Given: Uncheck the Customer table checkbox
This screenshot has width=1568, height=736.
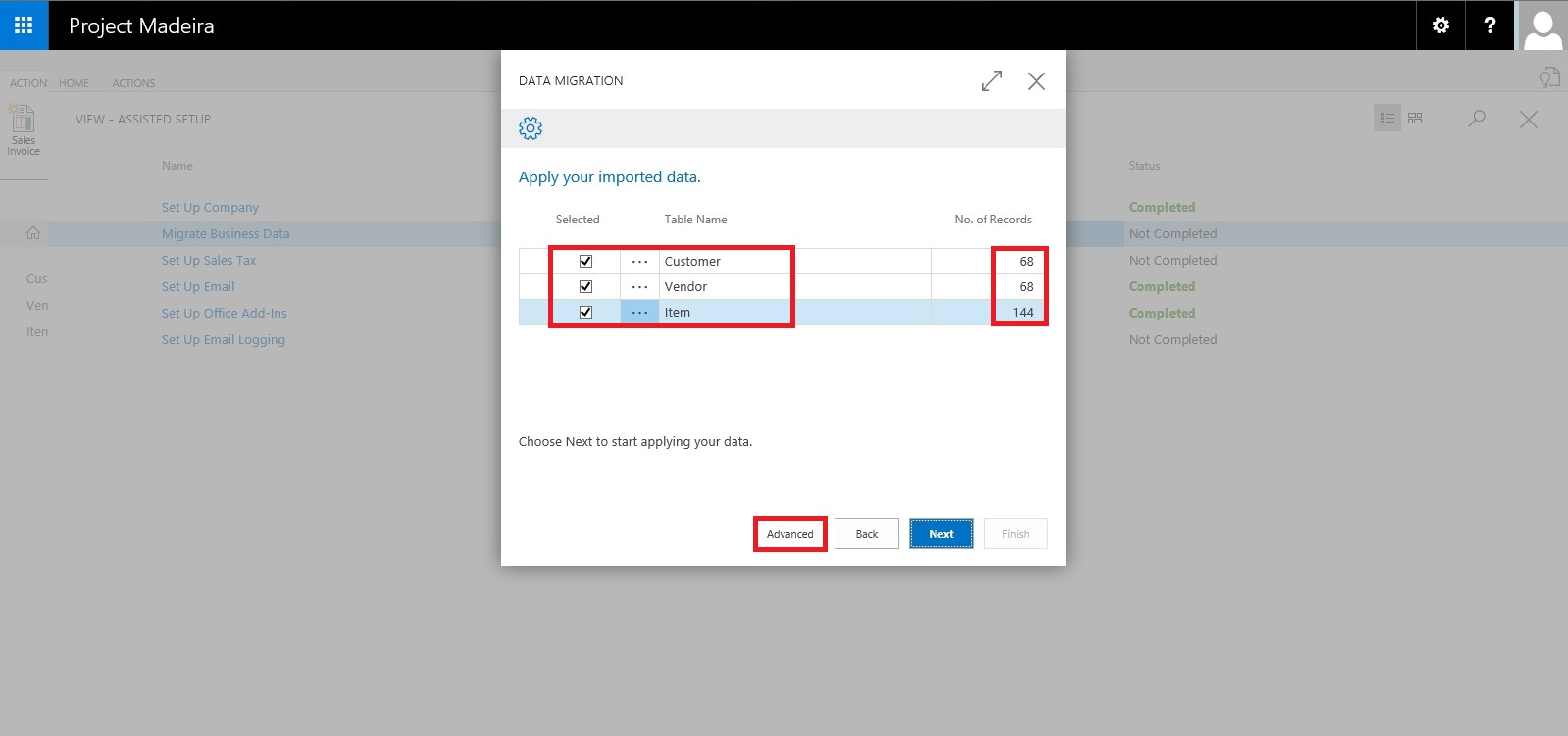Looking at the screenshot, I should (x=585, y=262).
